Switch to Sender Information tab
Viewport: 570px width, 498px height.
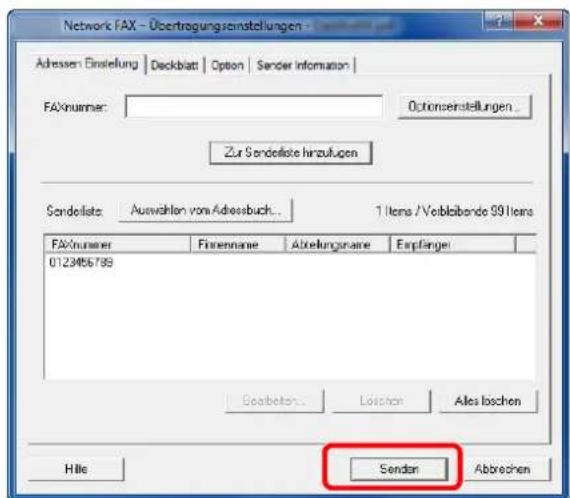[302, 65]
